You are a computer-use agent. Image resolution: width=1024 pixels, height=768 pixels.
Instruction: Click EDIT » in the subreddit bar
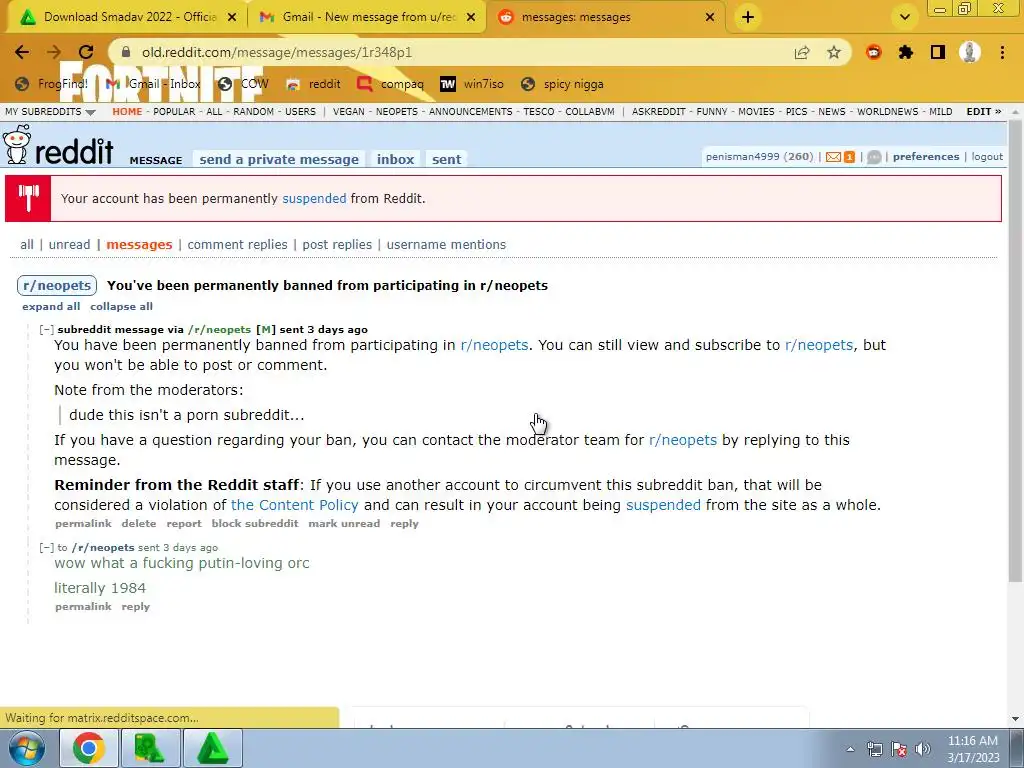984,112
